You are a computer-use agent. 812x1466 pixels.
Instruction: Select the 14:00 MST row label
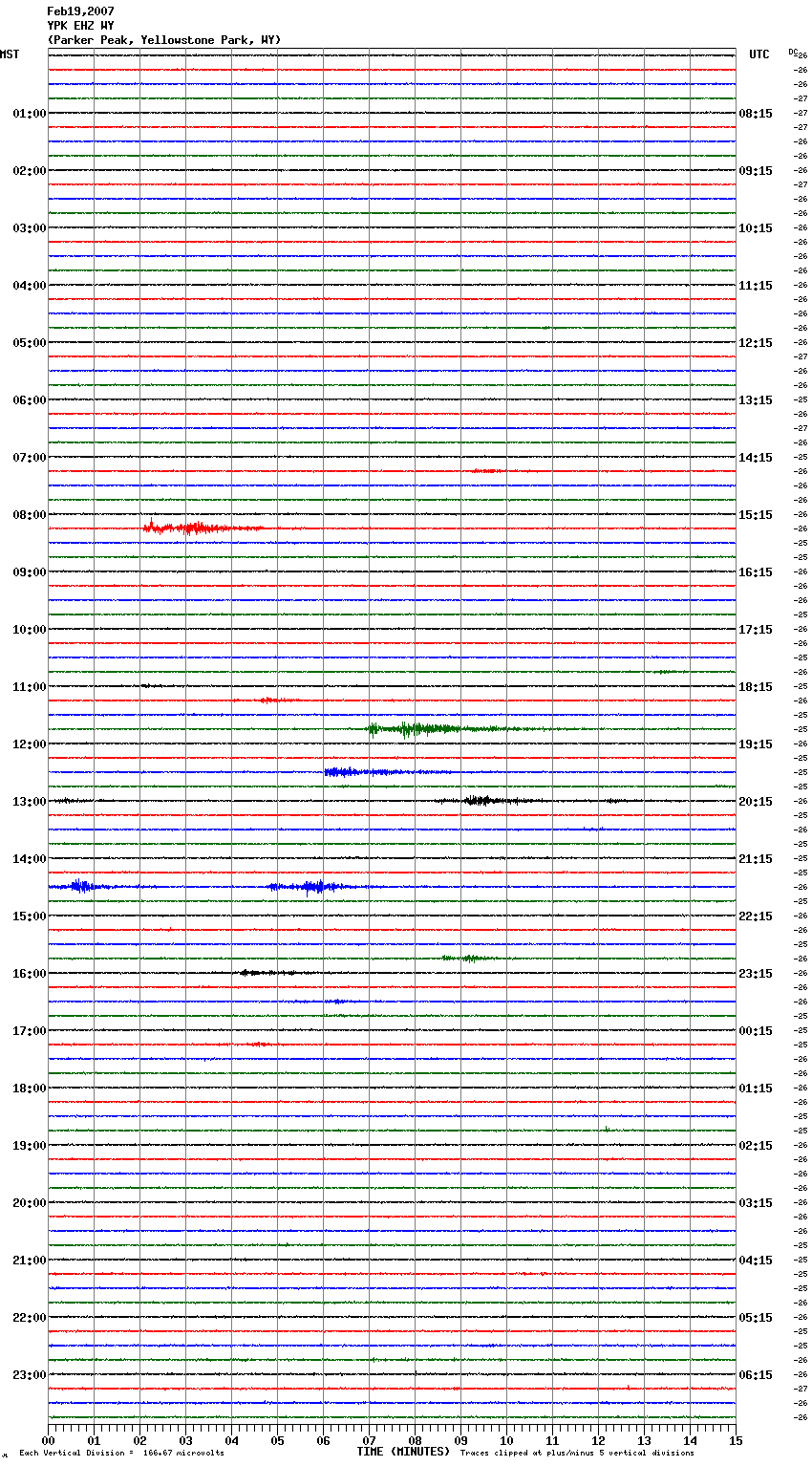pos(30,859)
